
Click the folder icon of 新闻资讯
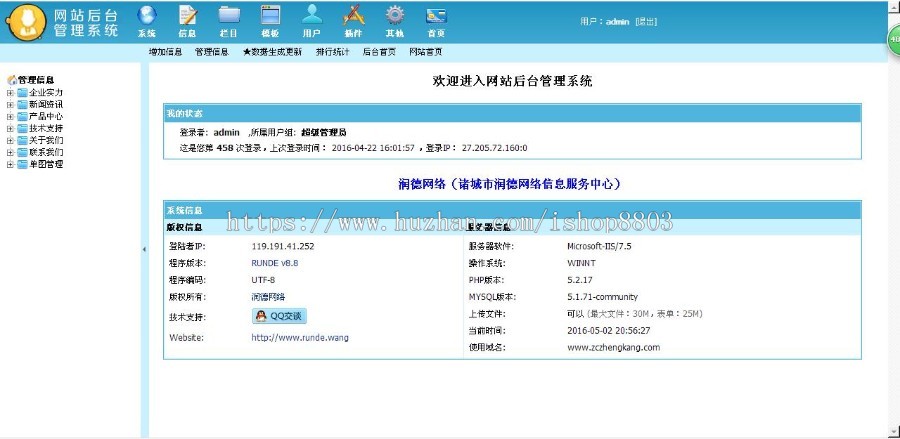pyautogui.click(x=22, y=104)
